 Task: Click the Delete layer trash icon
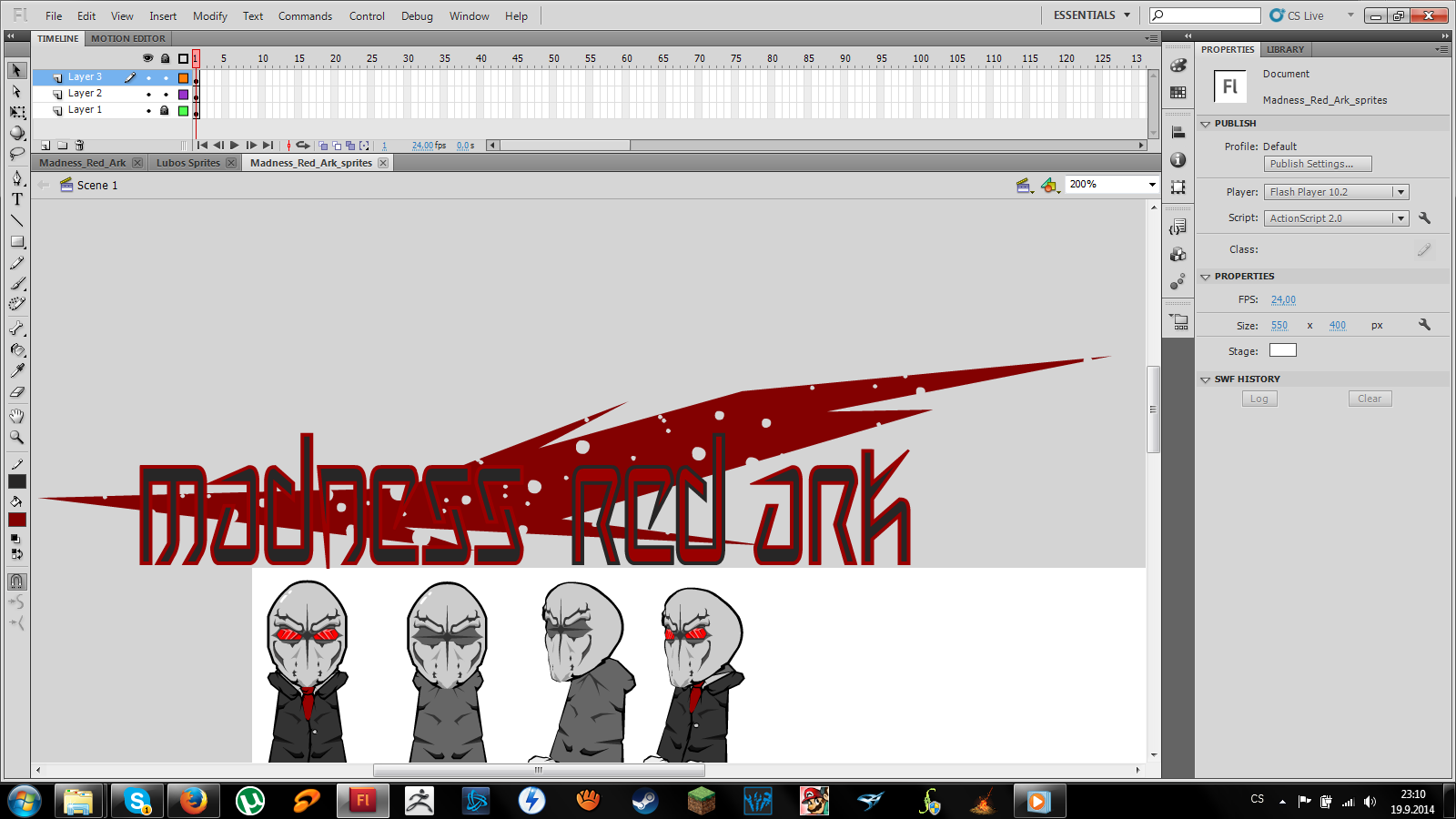click(x=79, y=146)
